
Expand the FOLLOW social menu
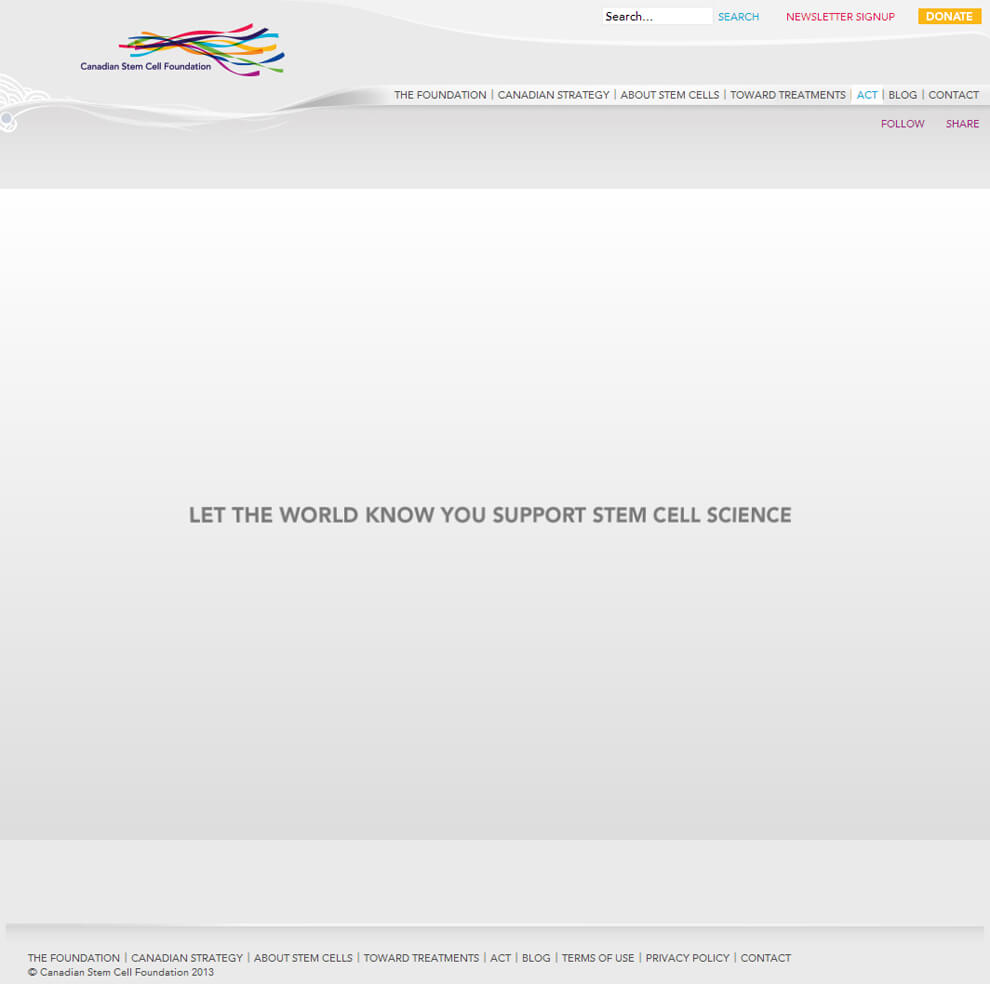tap(902, 124)
